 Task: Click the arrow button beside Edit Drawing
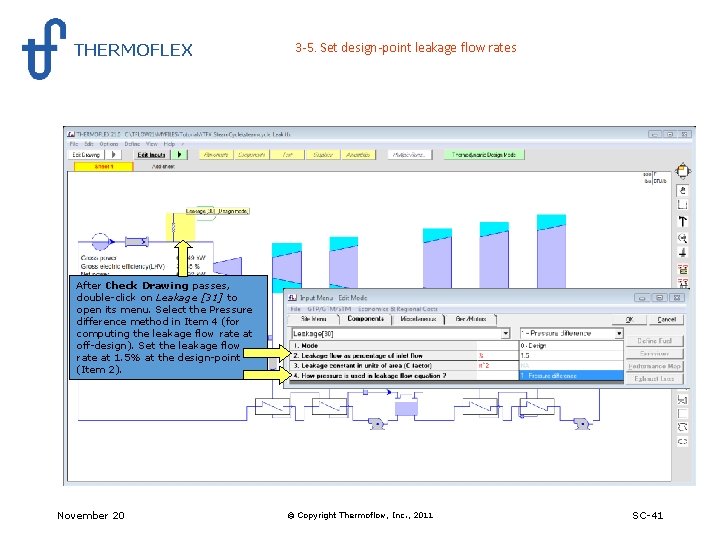pyautogui.click(x=113, y=155)
